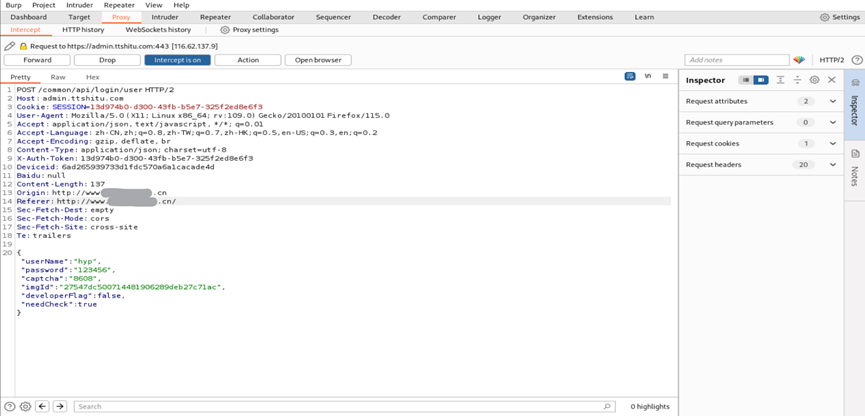Switch editor to Hex view
The image size is (865, 416).
[93, 77]
